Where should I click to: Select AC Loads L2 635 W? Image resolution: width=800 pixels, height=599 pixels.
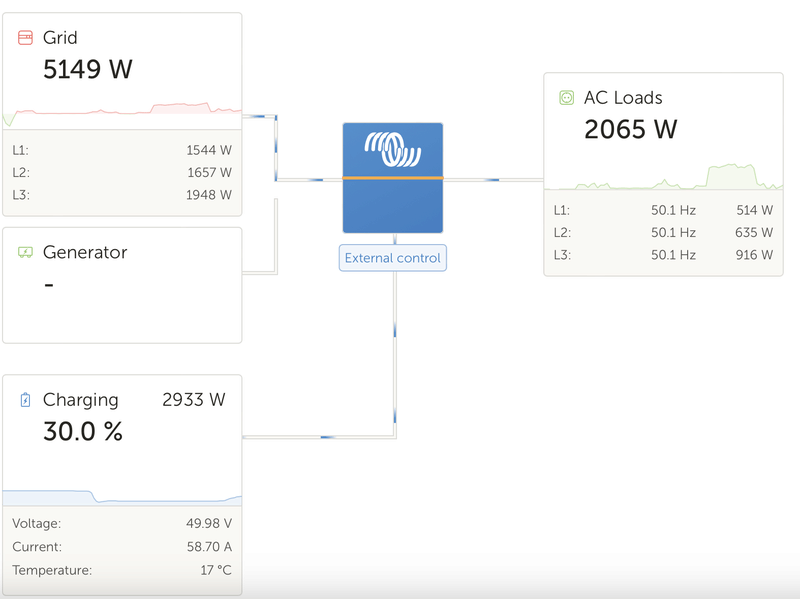pyautogui.click(x=754, y=233)
